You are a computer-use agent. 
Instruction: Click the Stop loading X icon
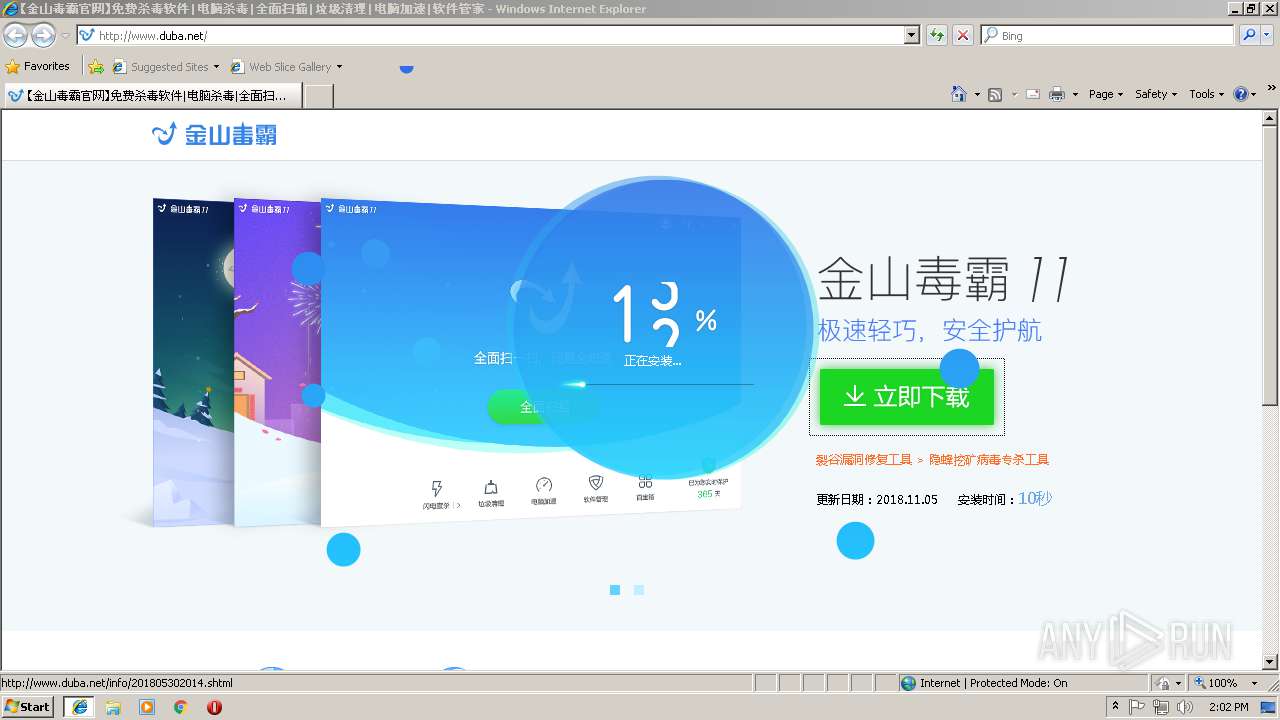point(962,35)
